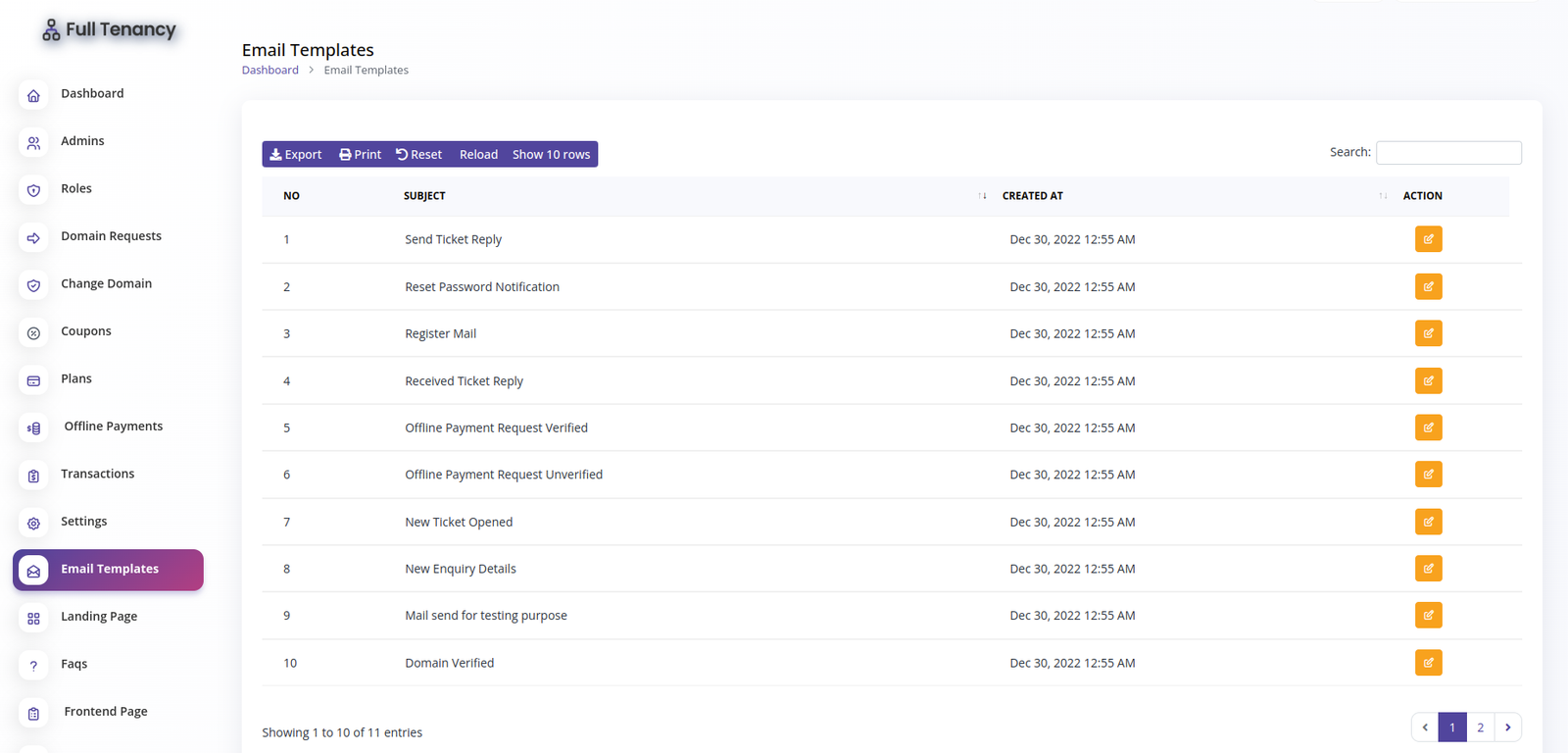The width and height of the screenshot is (1568, 753).
Task: Click the Dashboard home icon in sidebar
Action: [33, 96]
